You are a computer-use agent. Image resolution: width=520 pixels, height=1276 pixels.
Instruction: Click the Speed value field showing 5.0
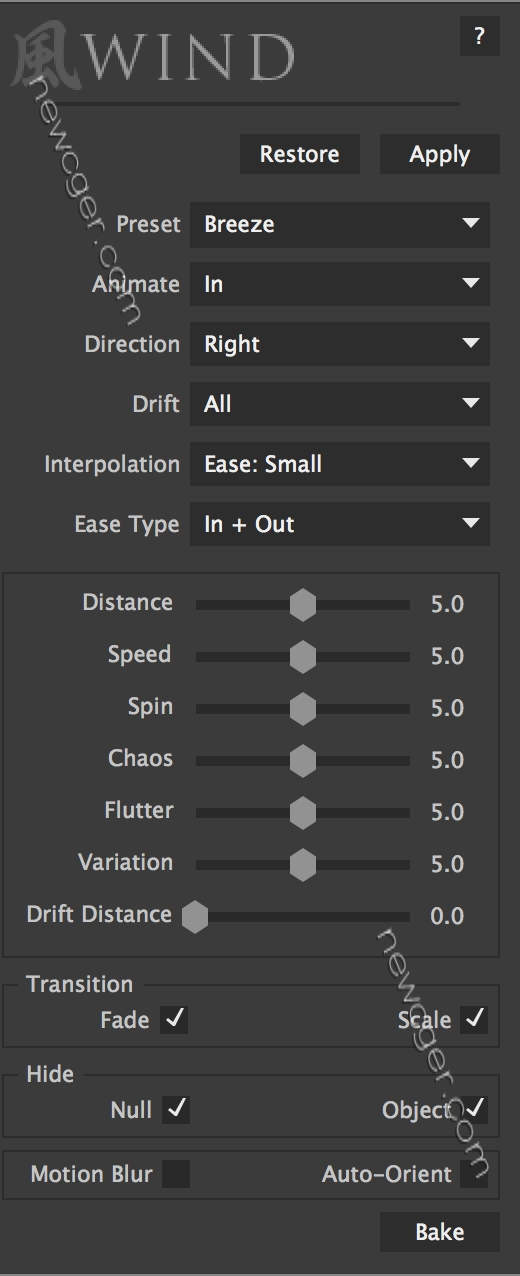coord(447,656)
